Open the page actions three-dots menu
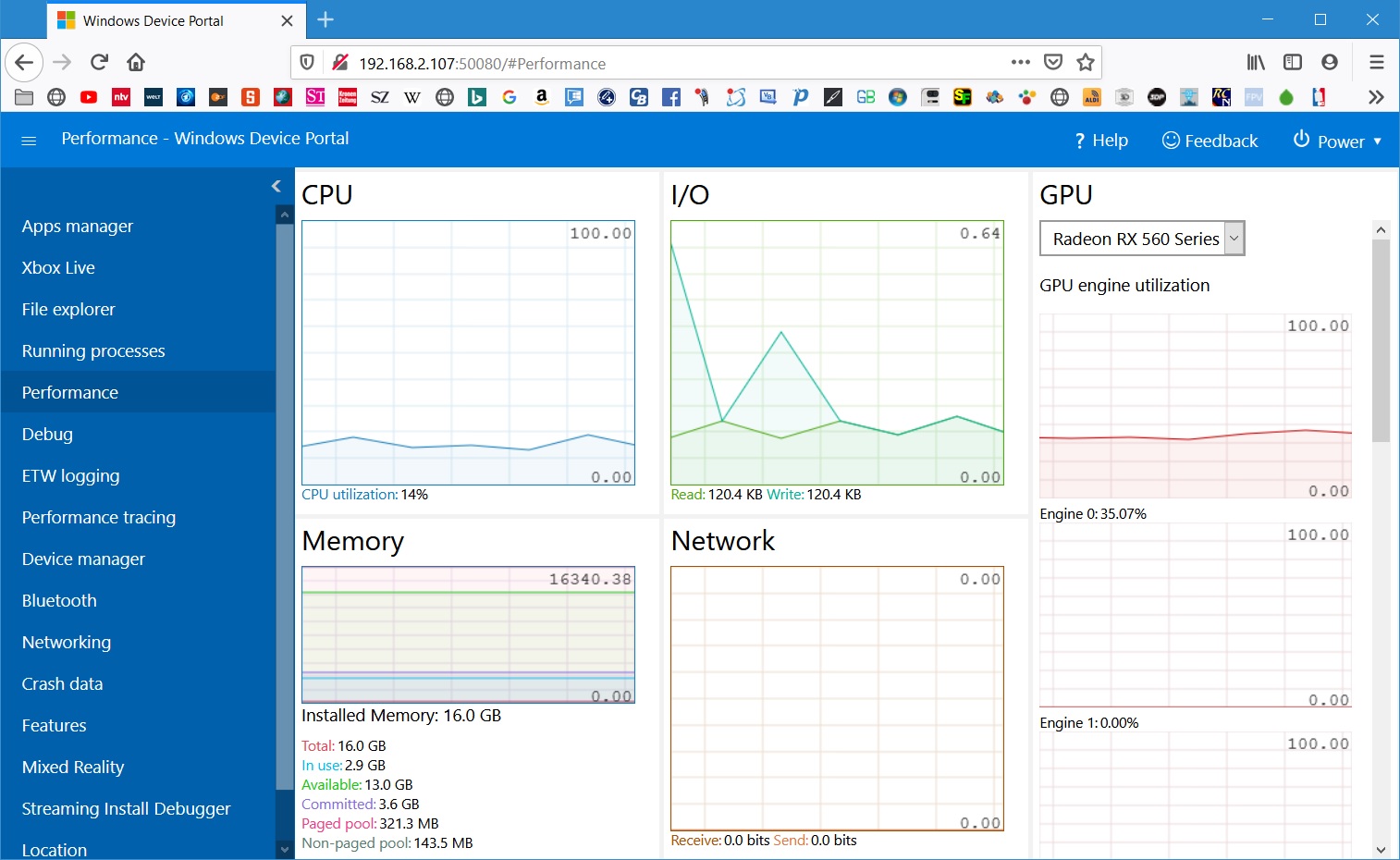The width and height of the screenshot is (1400, 860). [x=1020, y=63]
